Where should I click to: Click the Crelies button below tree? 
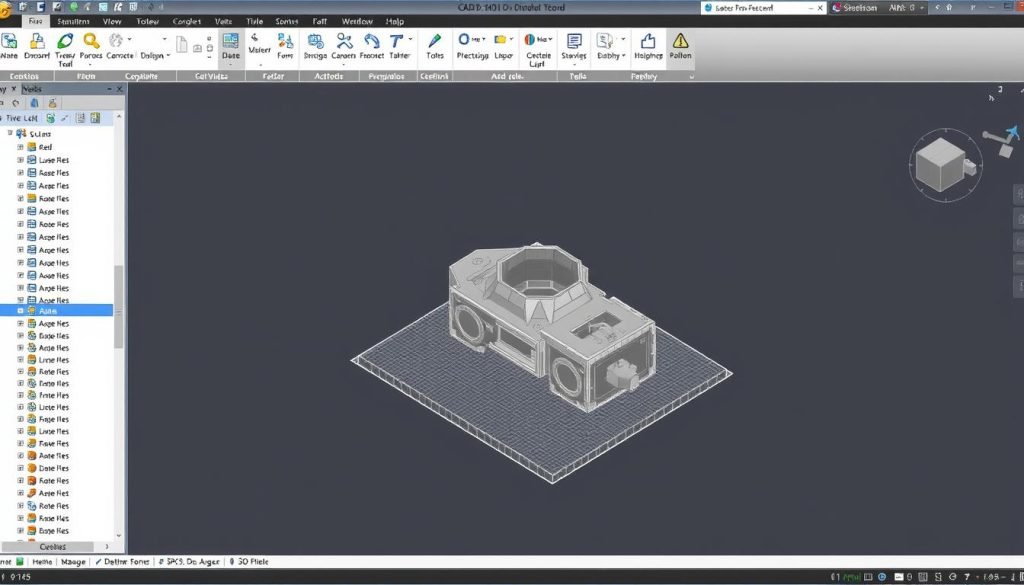tap(52, 547)
